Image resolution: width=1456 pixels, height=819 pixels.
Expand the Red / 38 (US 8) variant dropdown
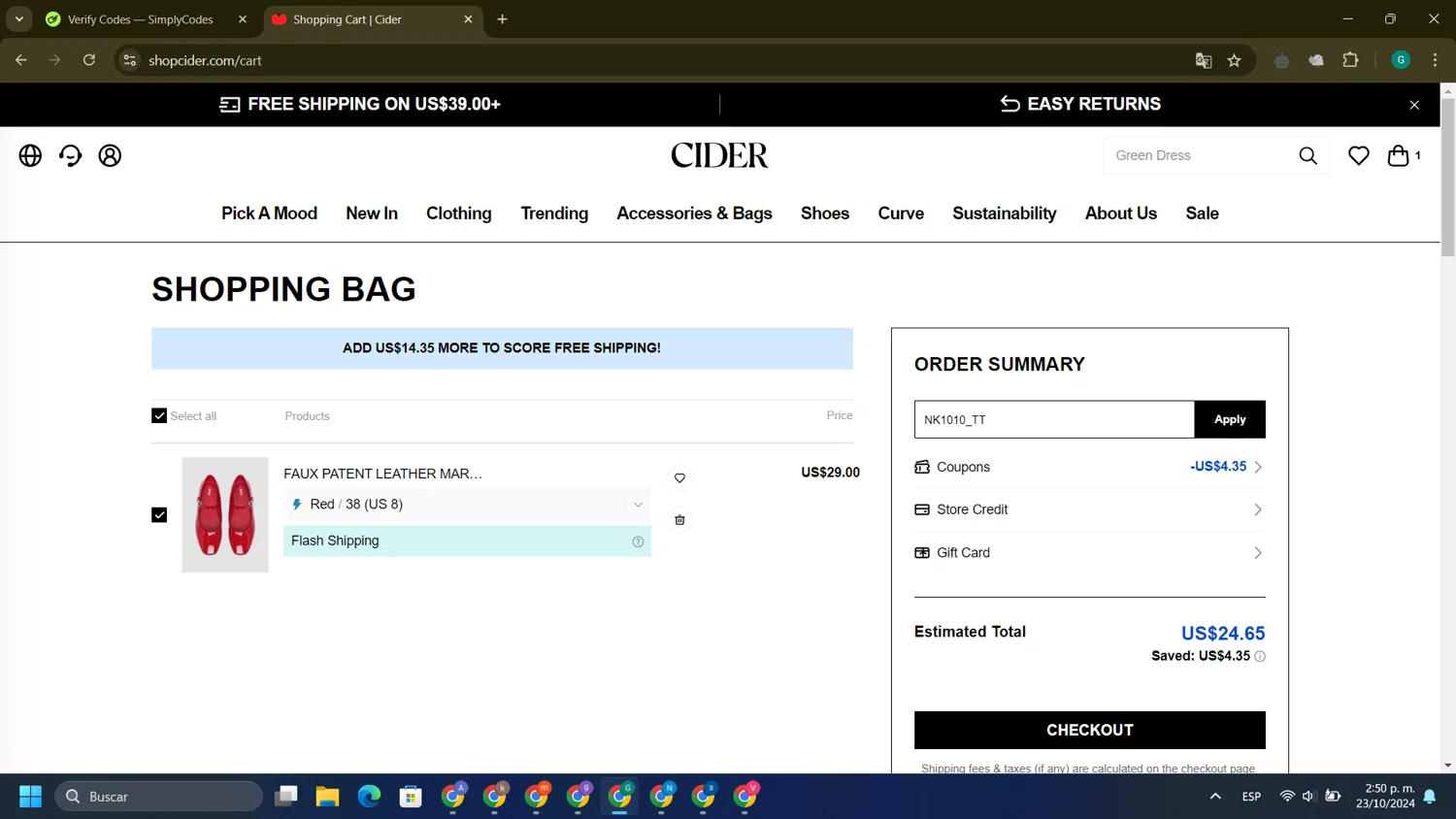467,505
